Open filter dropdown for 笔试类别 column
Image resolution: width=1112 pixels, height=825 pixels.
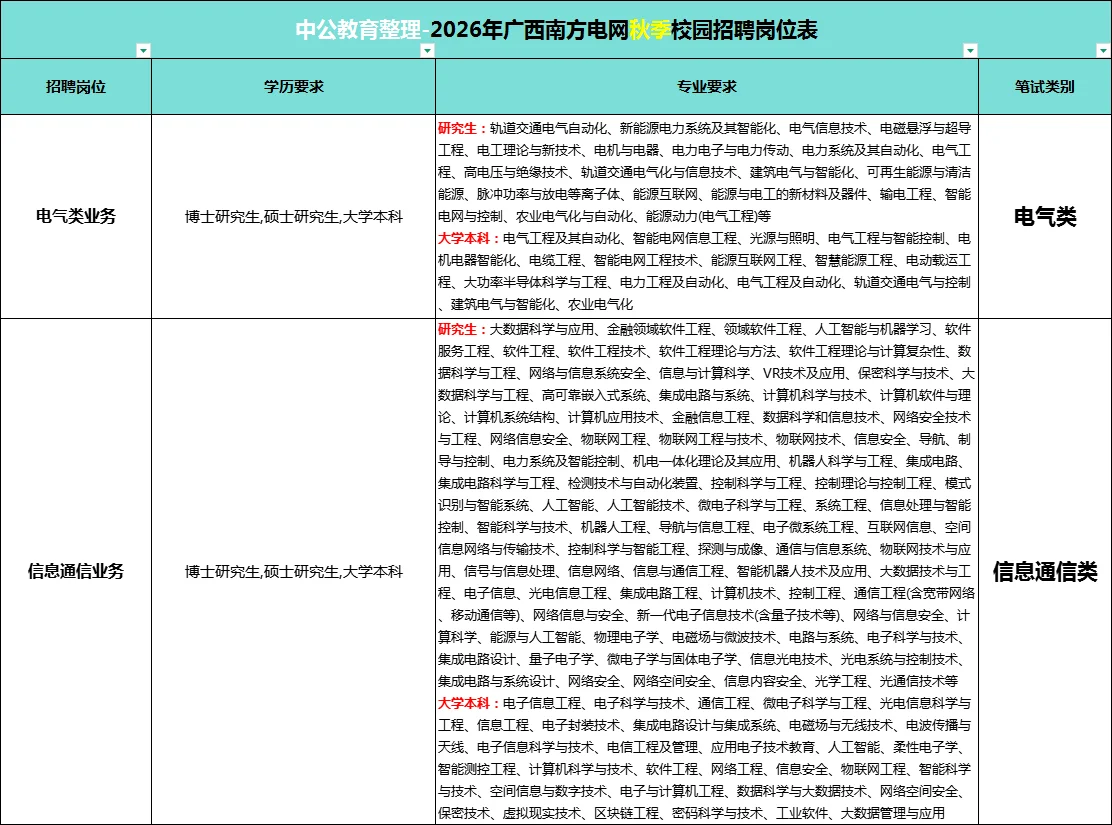coord(1103,50)
